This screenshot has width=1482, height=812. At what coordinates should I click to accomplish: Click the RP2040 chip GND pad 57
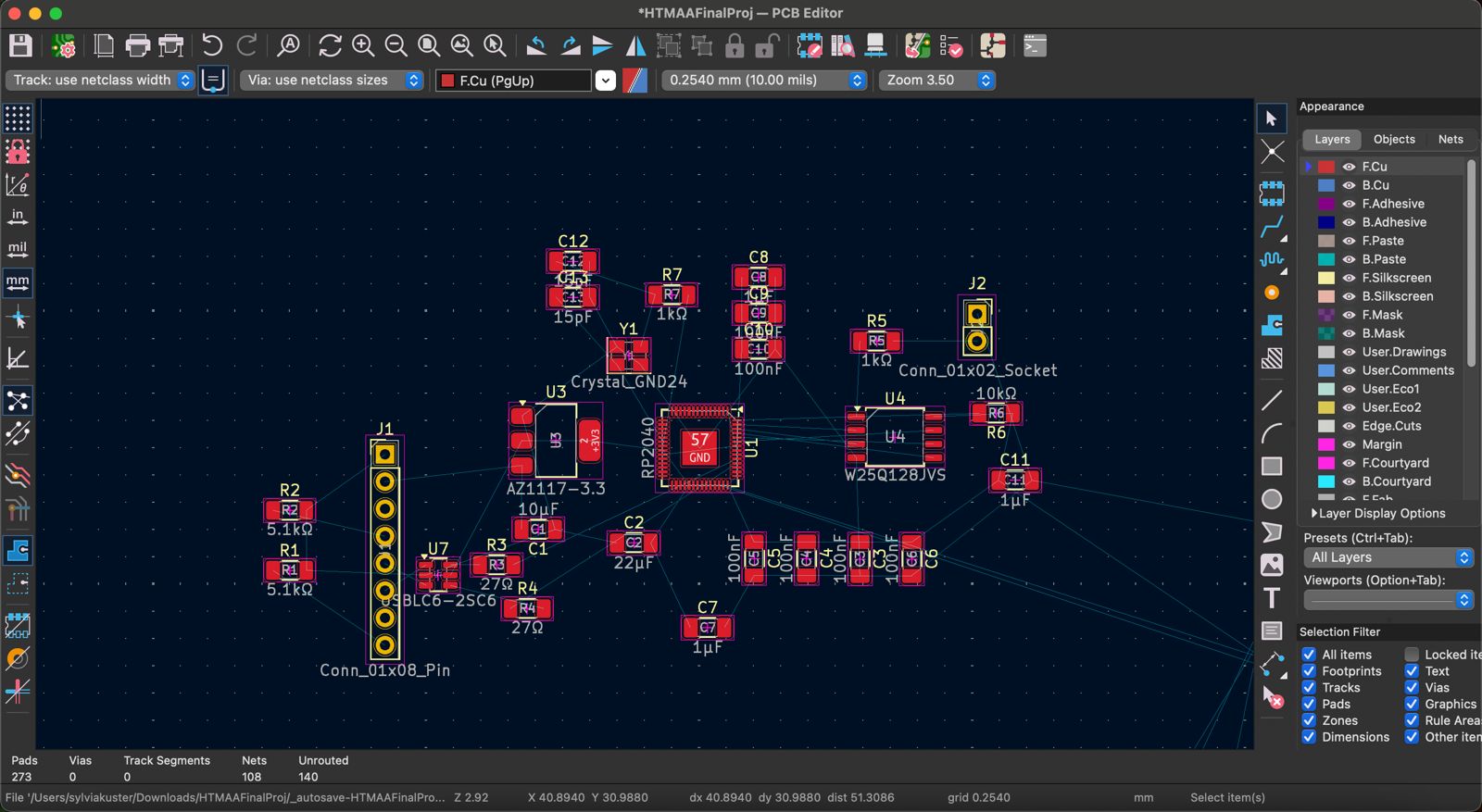(x=699, y=447)
